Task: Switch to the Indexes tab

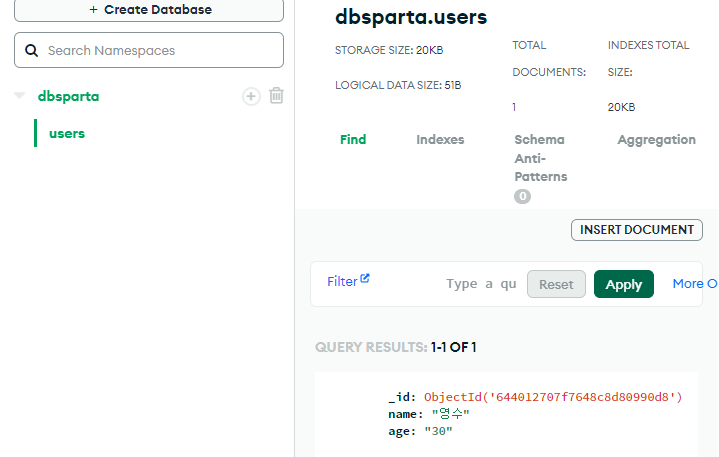Action: (440, 139)
